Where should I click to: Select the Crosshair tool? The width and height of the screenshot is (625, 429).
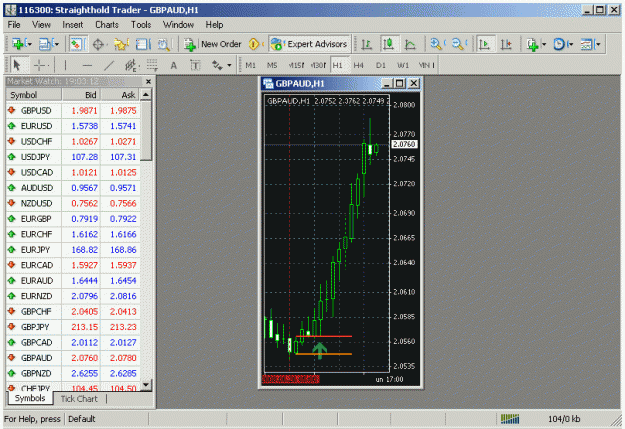click(x=39, y=65)
